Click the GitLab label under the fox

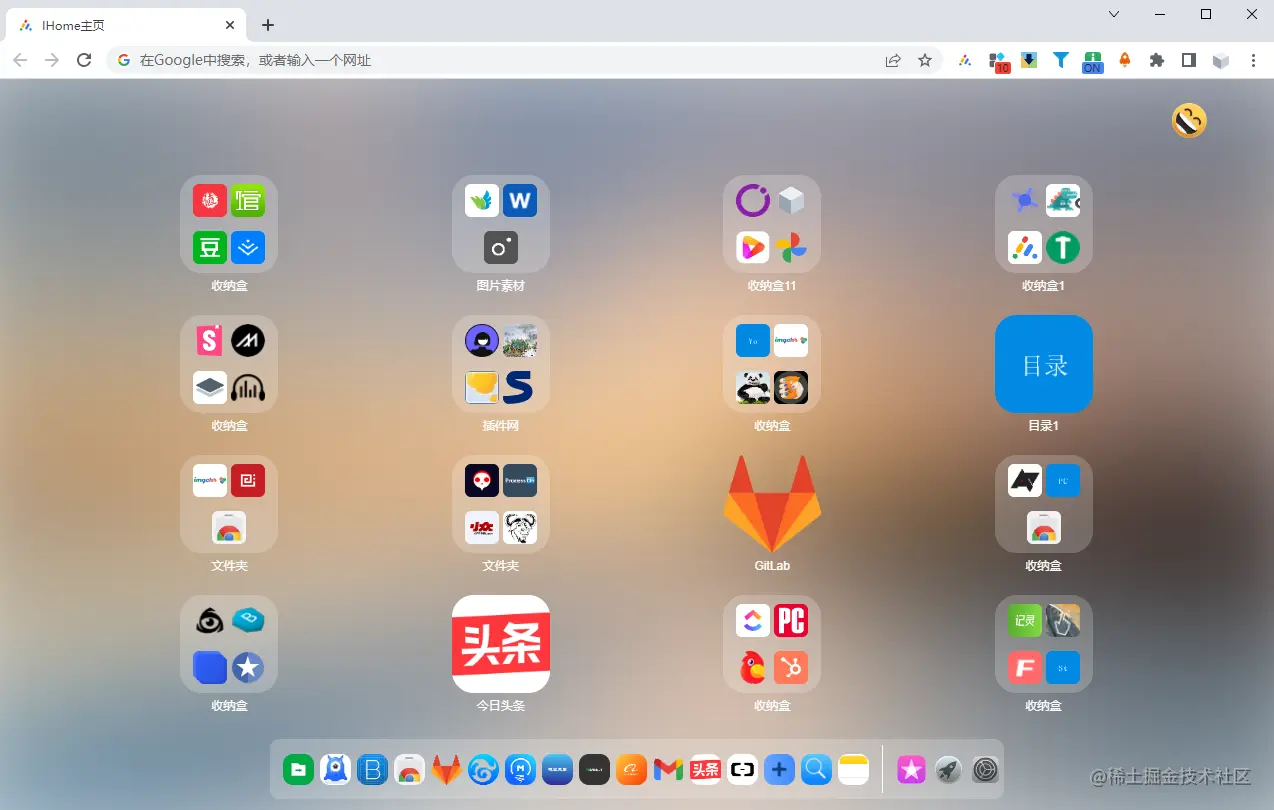772,565
